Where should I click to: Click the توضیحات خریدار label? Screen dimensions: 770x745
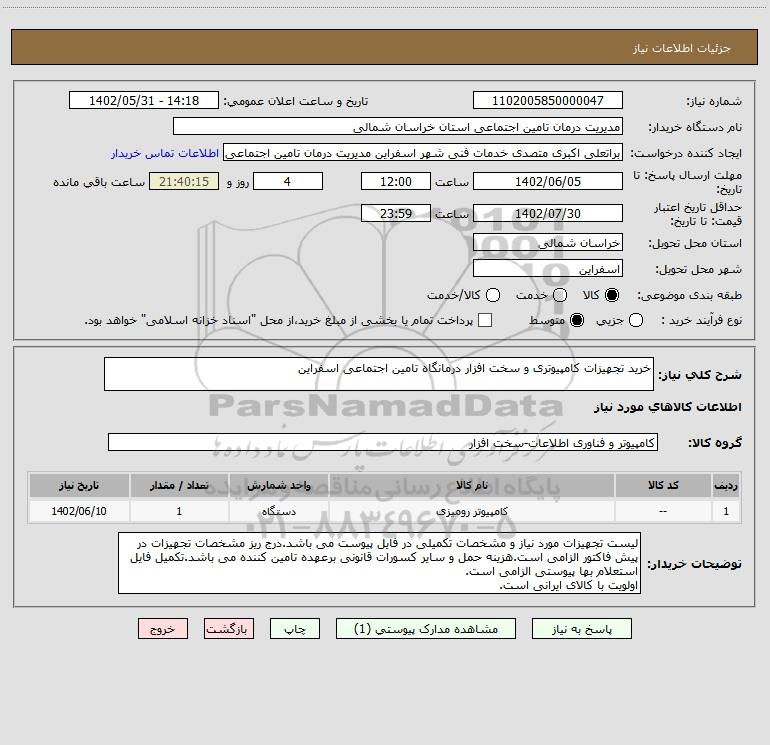[694, 564]
